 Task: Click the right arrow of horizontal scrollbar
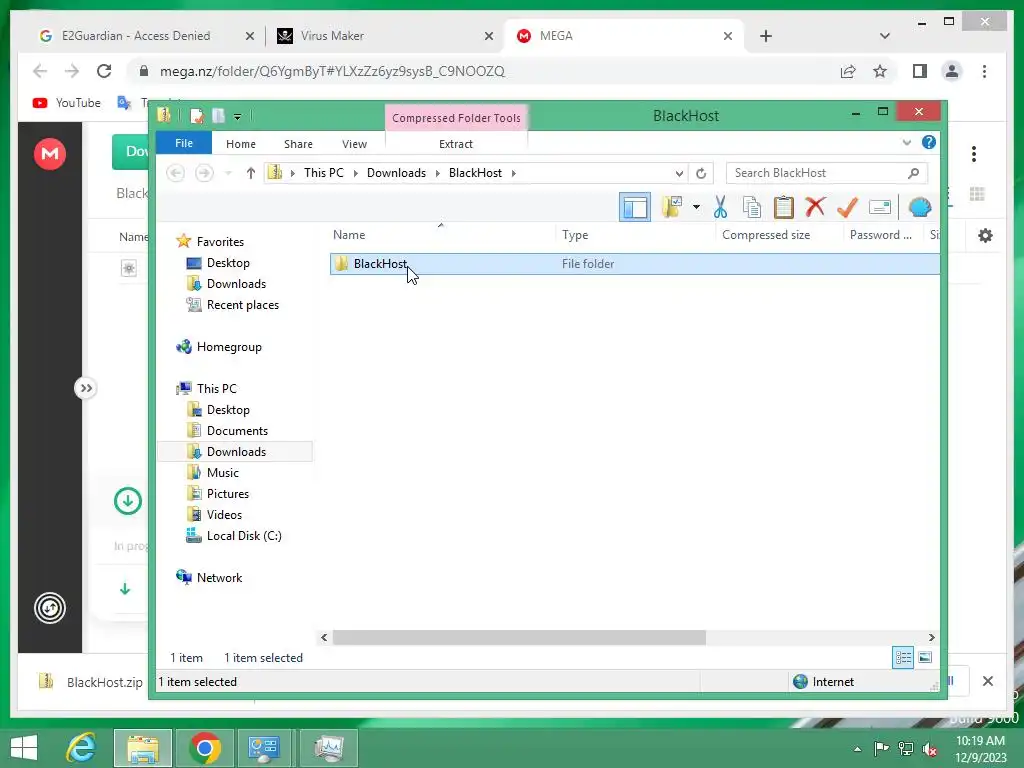click(x=931, y=637)
